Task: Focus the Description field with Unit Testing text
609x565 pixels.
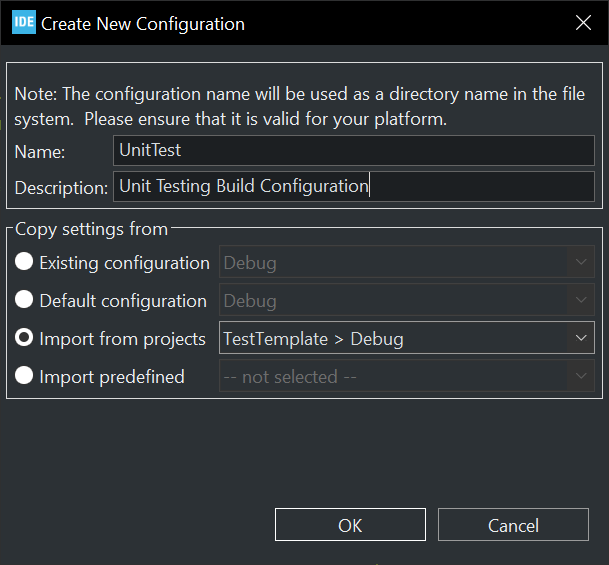Action: (353, 186)
